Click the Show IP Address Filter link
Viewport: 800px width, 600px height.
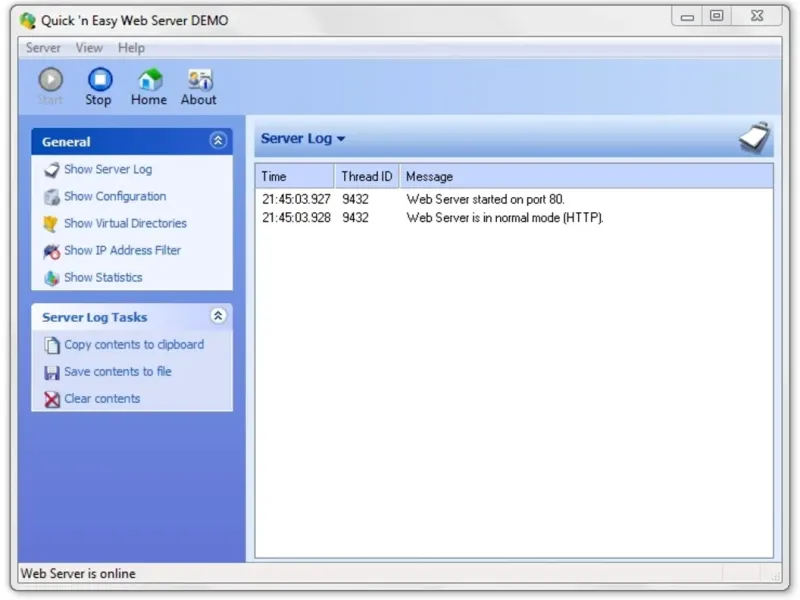click(122, 251)
